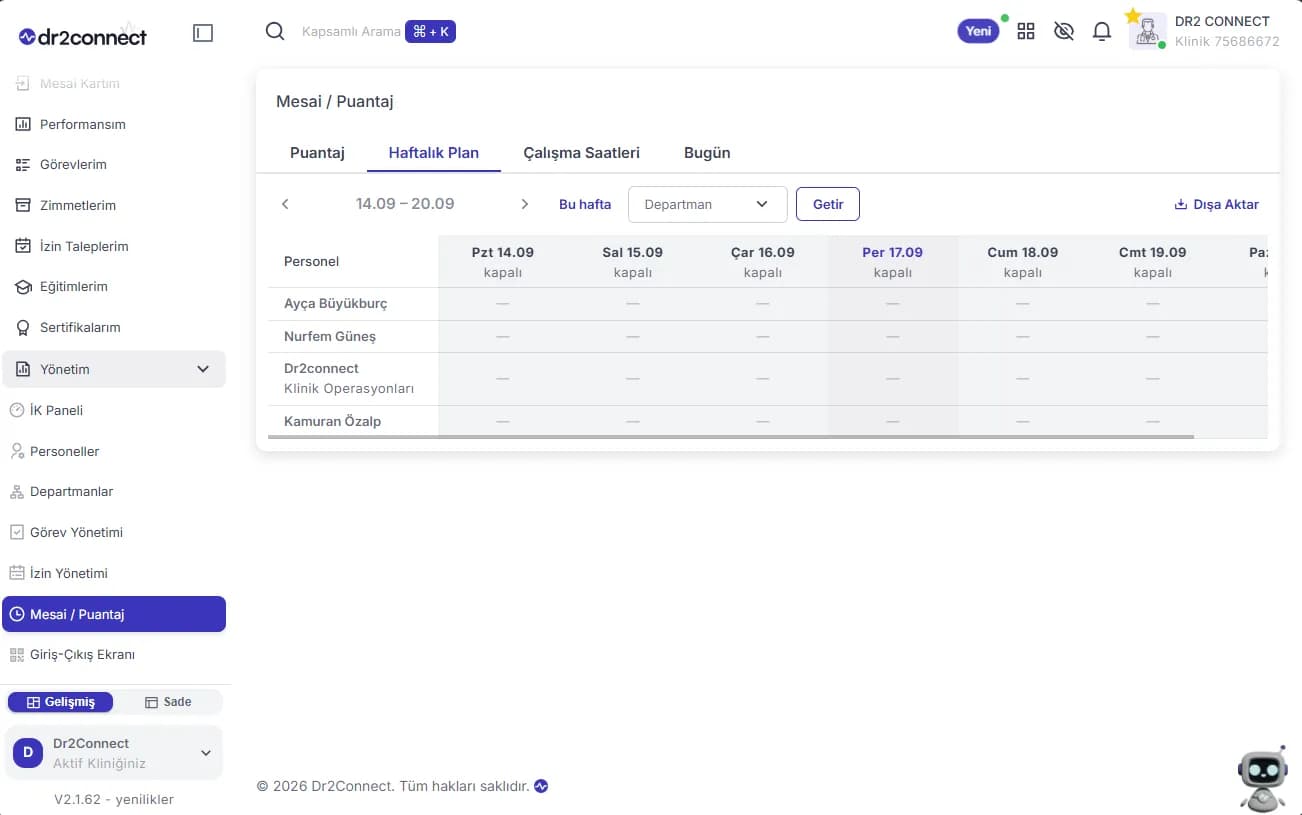Switch to Sade view mode
The width and height of the screenshot is (1302, 815).
coord(168,702)
